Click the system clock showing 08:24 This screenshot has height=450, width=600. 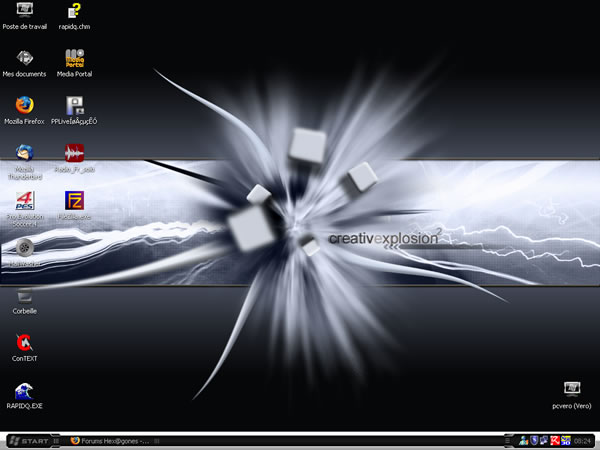point(581,440)
